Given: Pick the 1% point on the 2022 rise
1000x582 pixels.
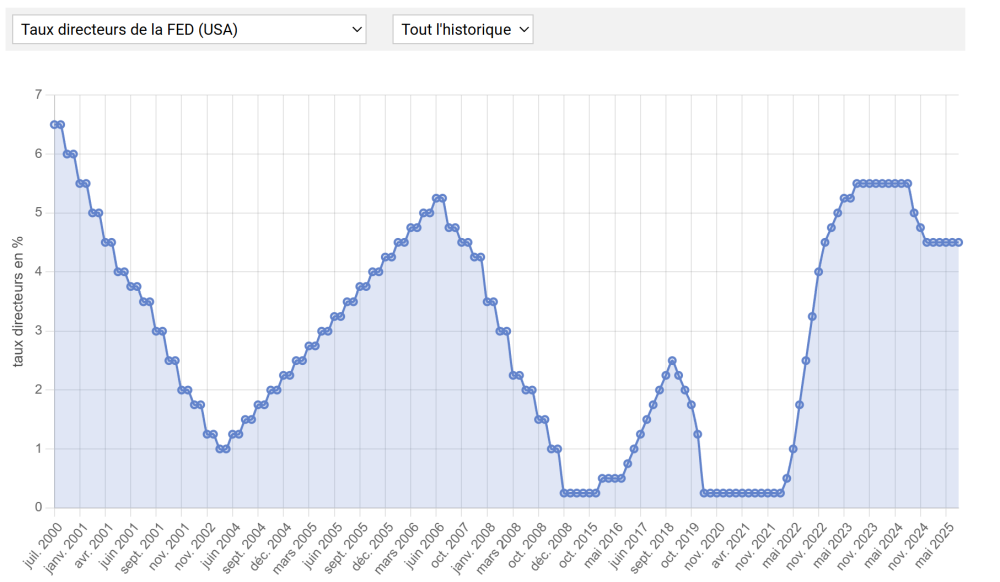Looking at the screenshot, I should [x=793, y=449].
